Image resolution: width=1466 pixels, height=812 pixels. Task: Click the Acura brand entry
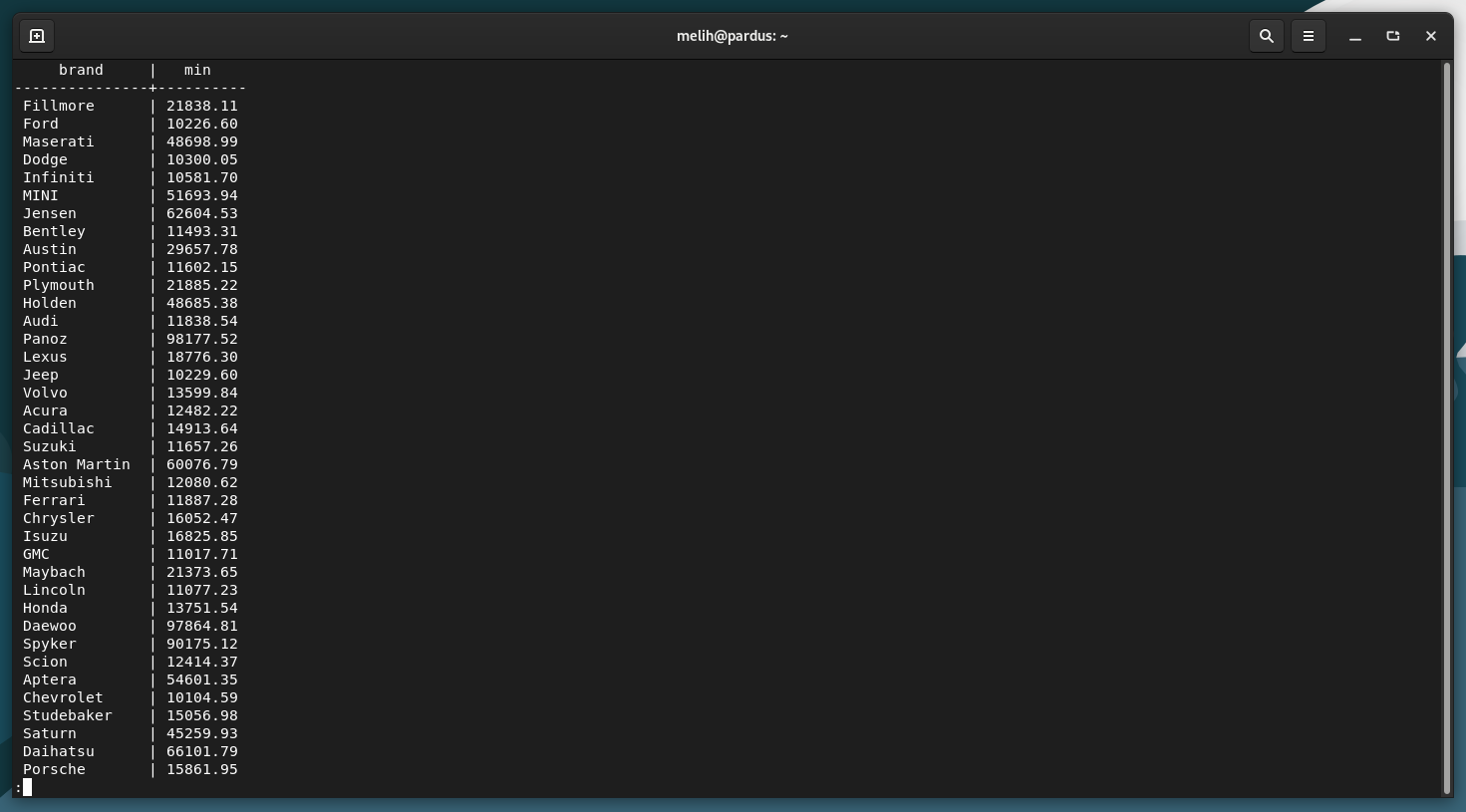tap(45, 410)
